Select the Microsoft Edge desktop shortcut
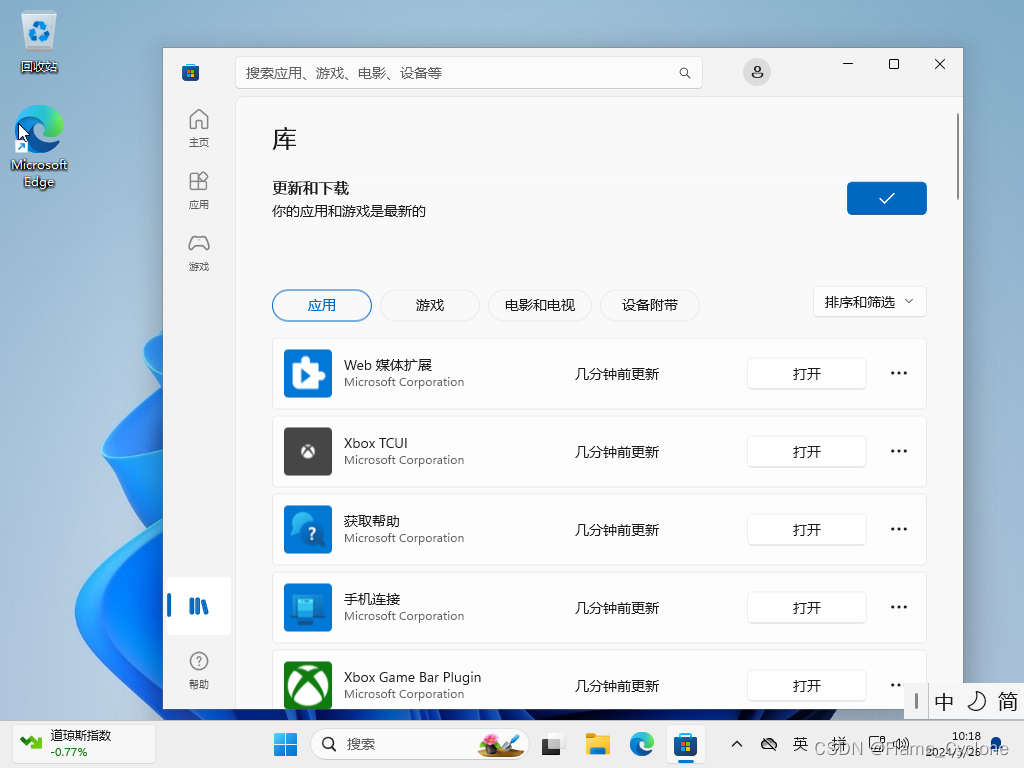1024x768 pixels. (39, 146)
